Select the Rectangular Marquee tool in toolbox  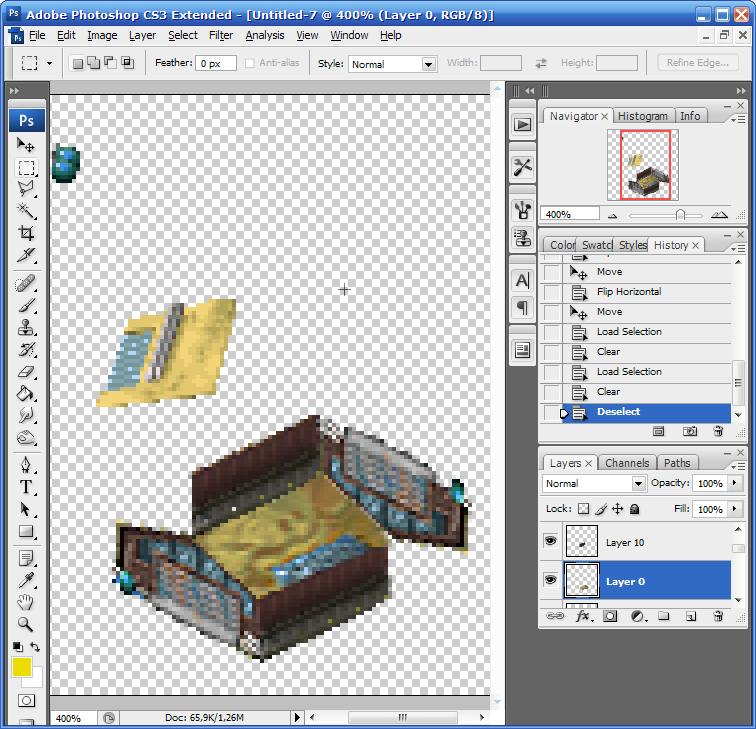click(x=26, y=167)
